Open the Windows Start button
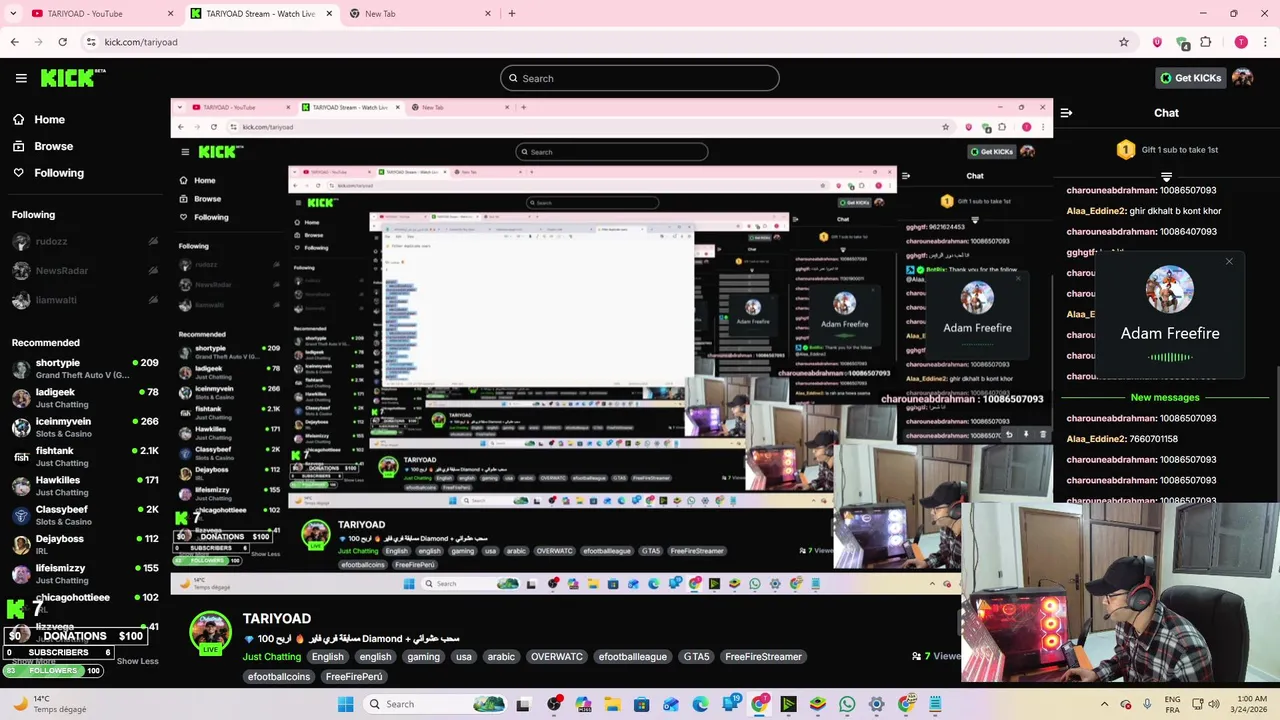 pyautogui.click(x=346, y=704)
